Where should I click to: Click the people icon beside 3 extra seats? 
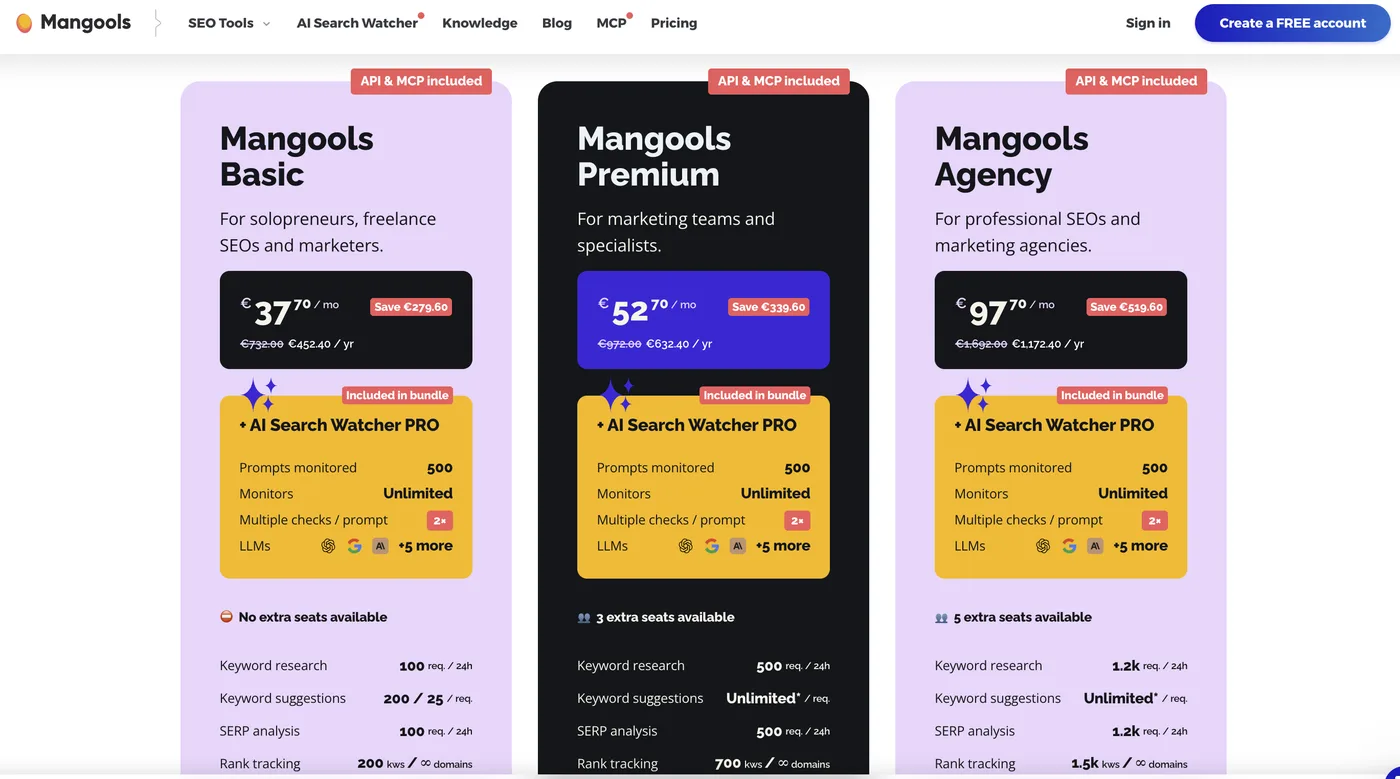(584, 618)
